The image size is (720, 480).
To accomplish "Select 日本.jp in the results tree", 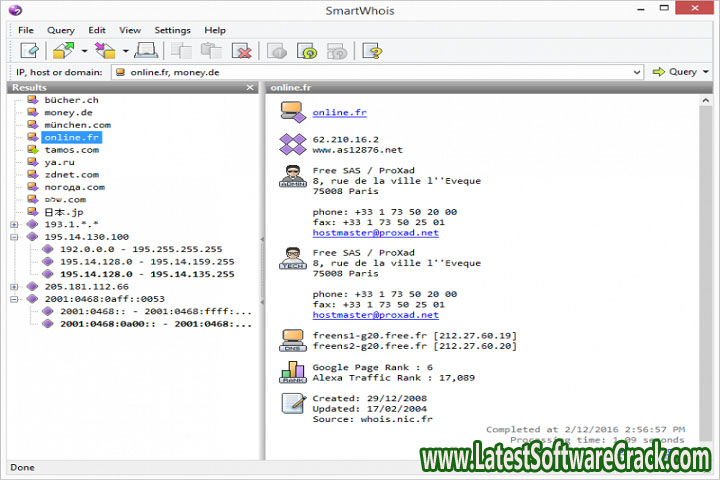I will click(64, 212).
